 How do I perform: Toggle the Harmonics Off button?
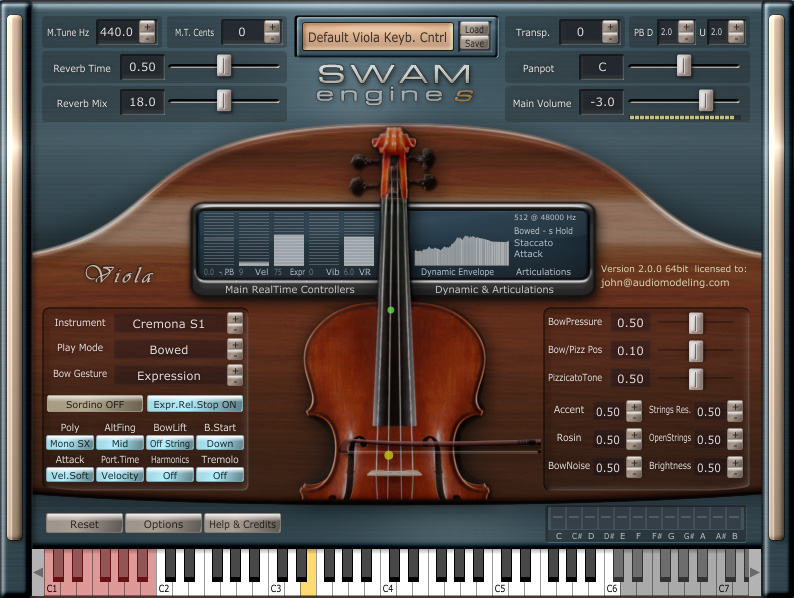pyautogui.click(x=170, y=475)
